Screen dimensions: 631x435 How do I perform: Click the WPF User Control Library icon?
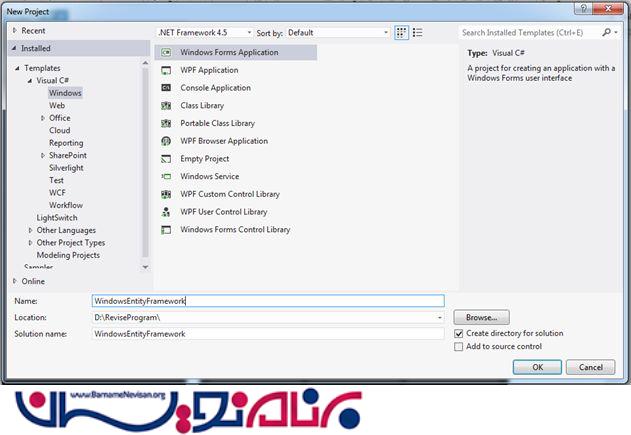(x=166, y=212)
